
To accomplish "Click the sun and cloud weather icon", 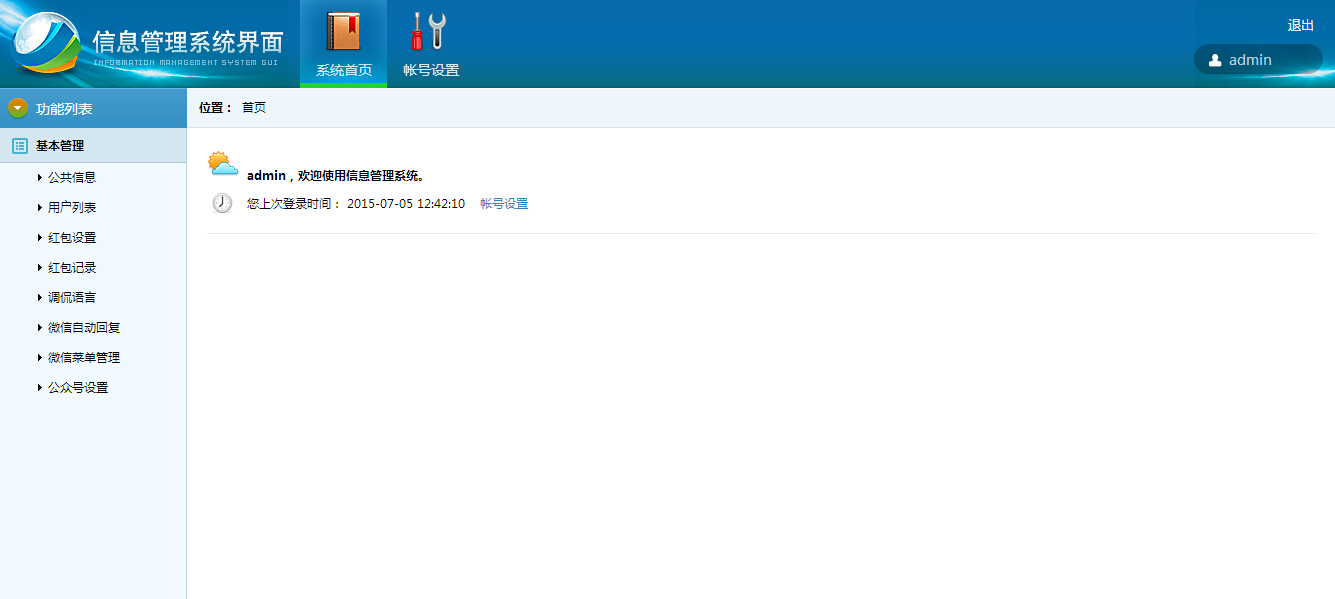I will [x=223, y=164].
